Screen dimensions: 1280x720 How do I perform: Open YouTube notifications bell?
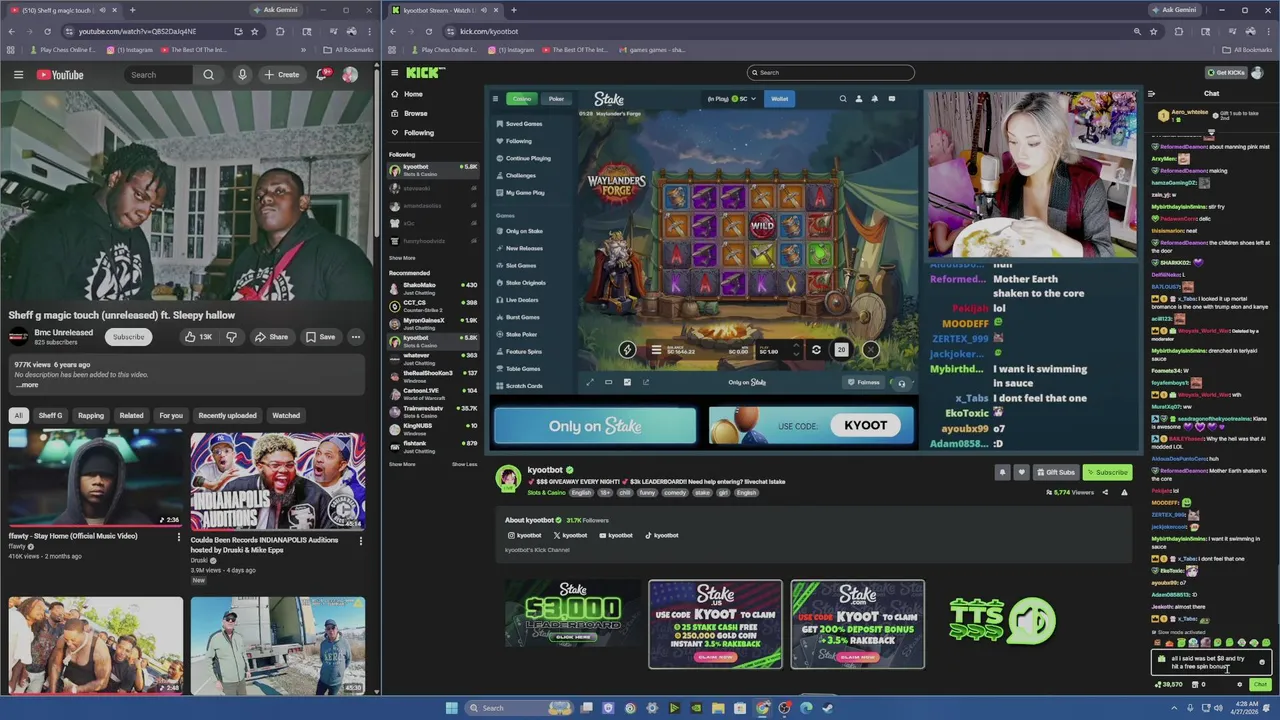321,75
